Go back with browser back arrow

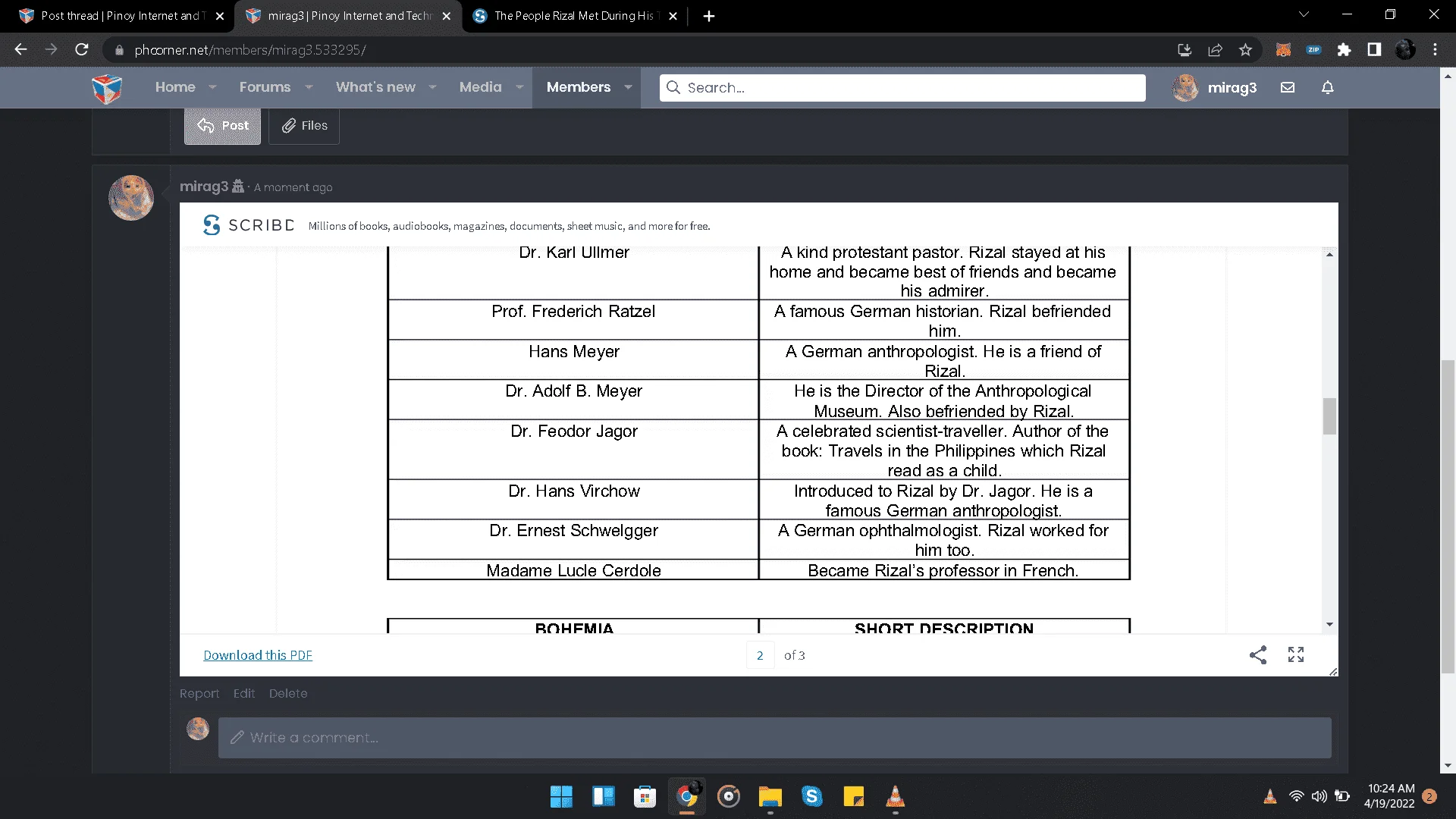pyautogui.click(x=20, y=49)
